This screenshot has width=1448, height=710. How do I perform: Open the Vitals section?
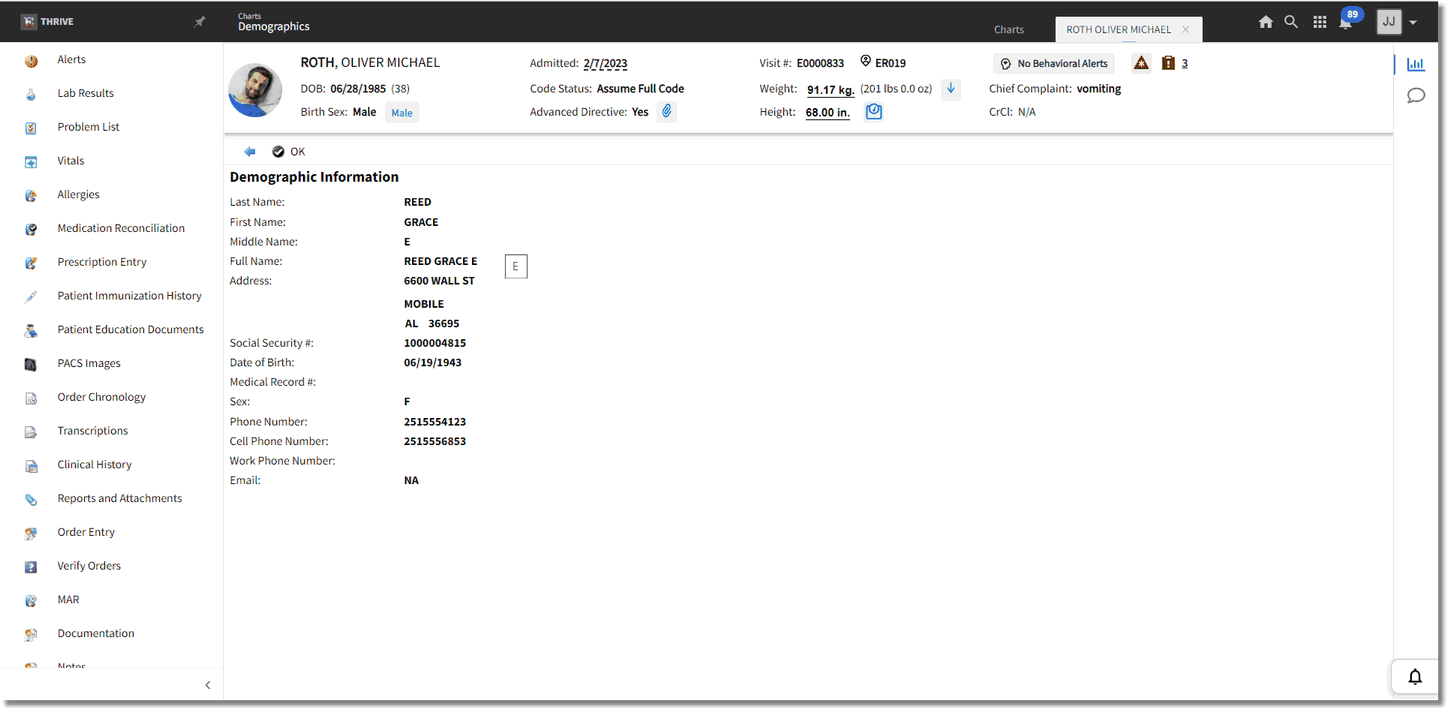pos(71,161)
